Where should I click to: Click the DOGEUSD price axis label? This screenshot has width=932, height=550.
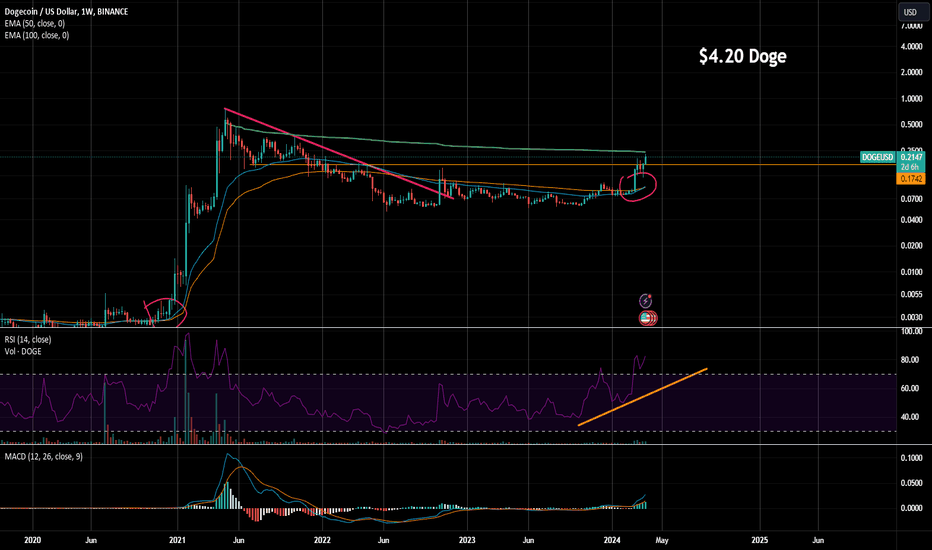(x=877, y=157)
